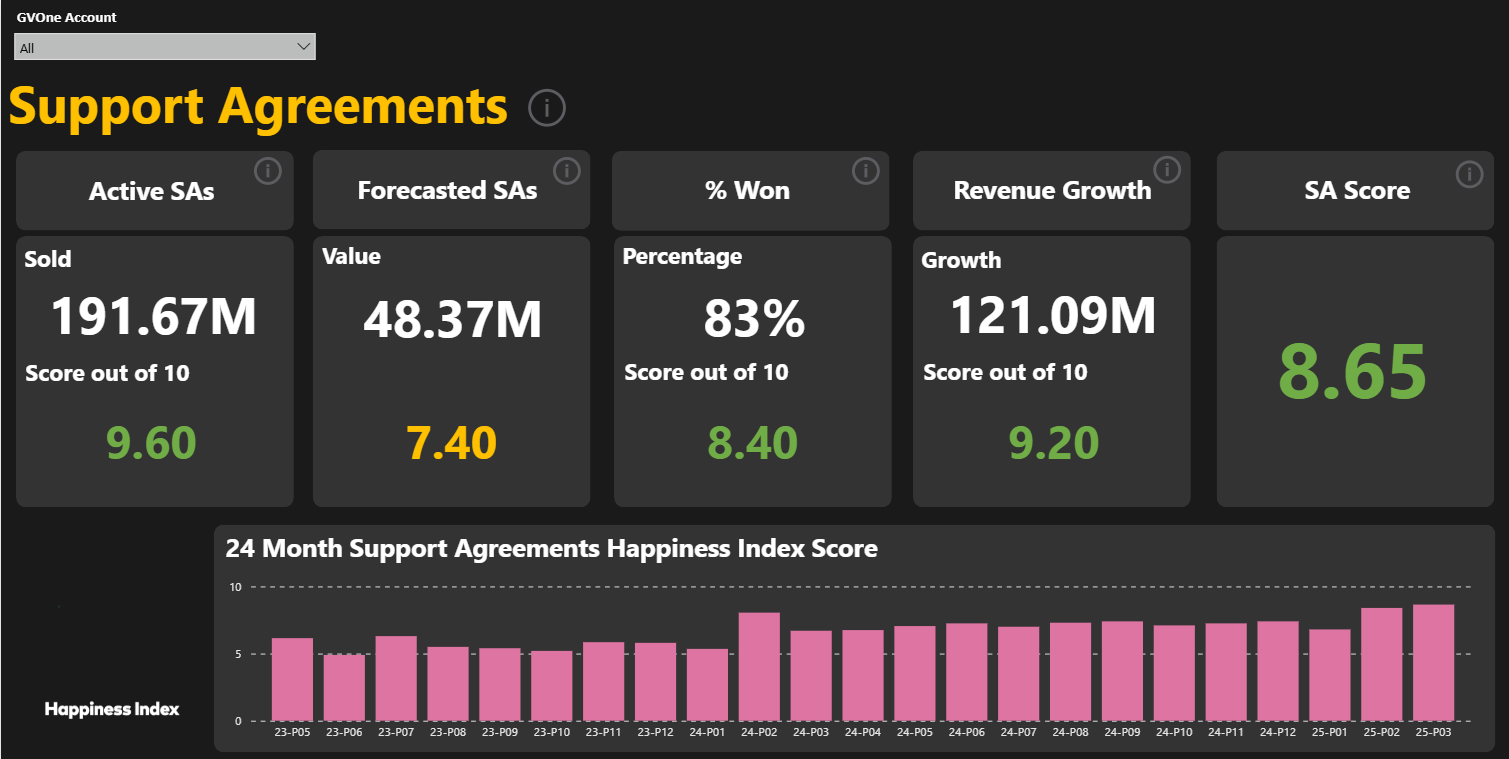Select the Revenue Growth header tile
The width and height of the screenshot is (1509, 759).
coord(1051,190)
